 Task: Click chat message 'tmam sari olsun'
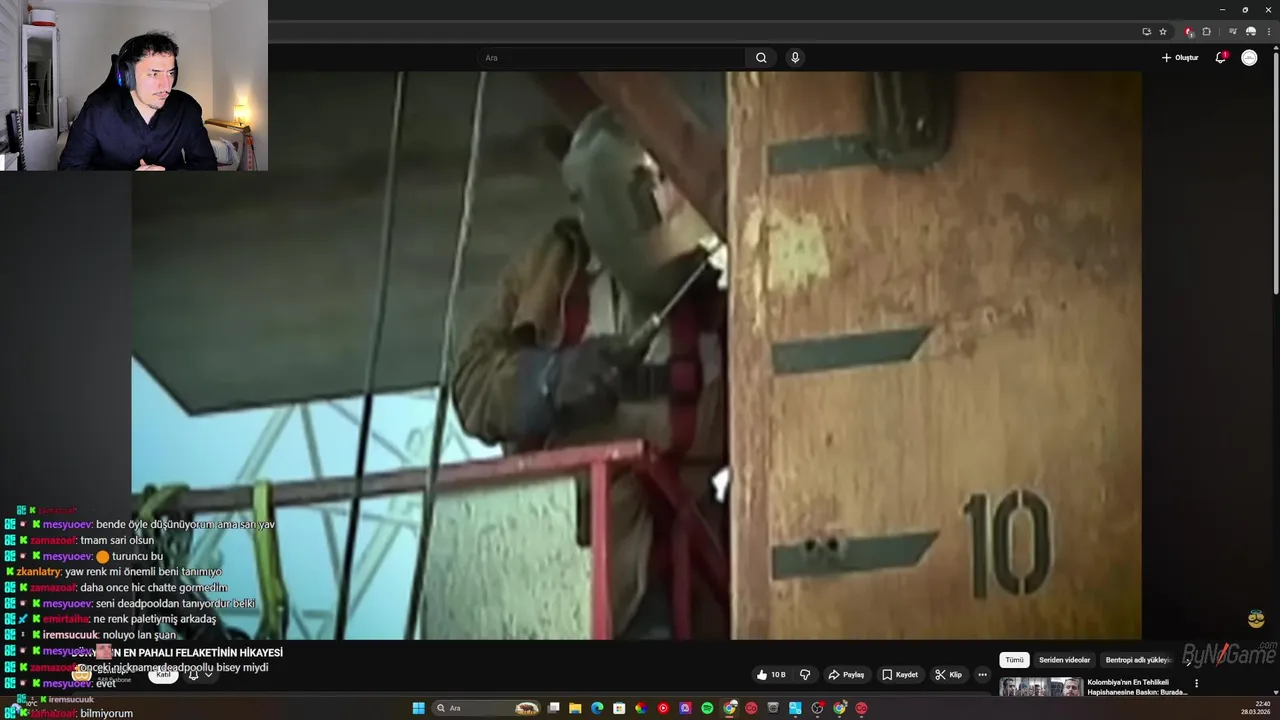pos(117,540)
